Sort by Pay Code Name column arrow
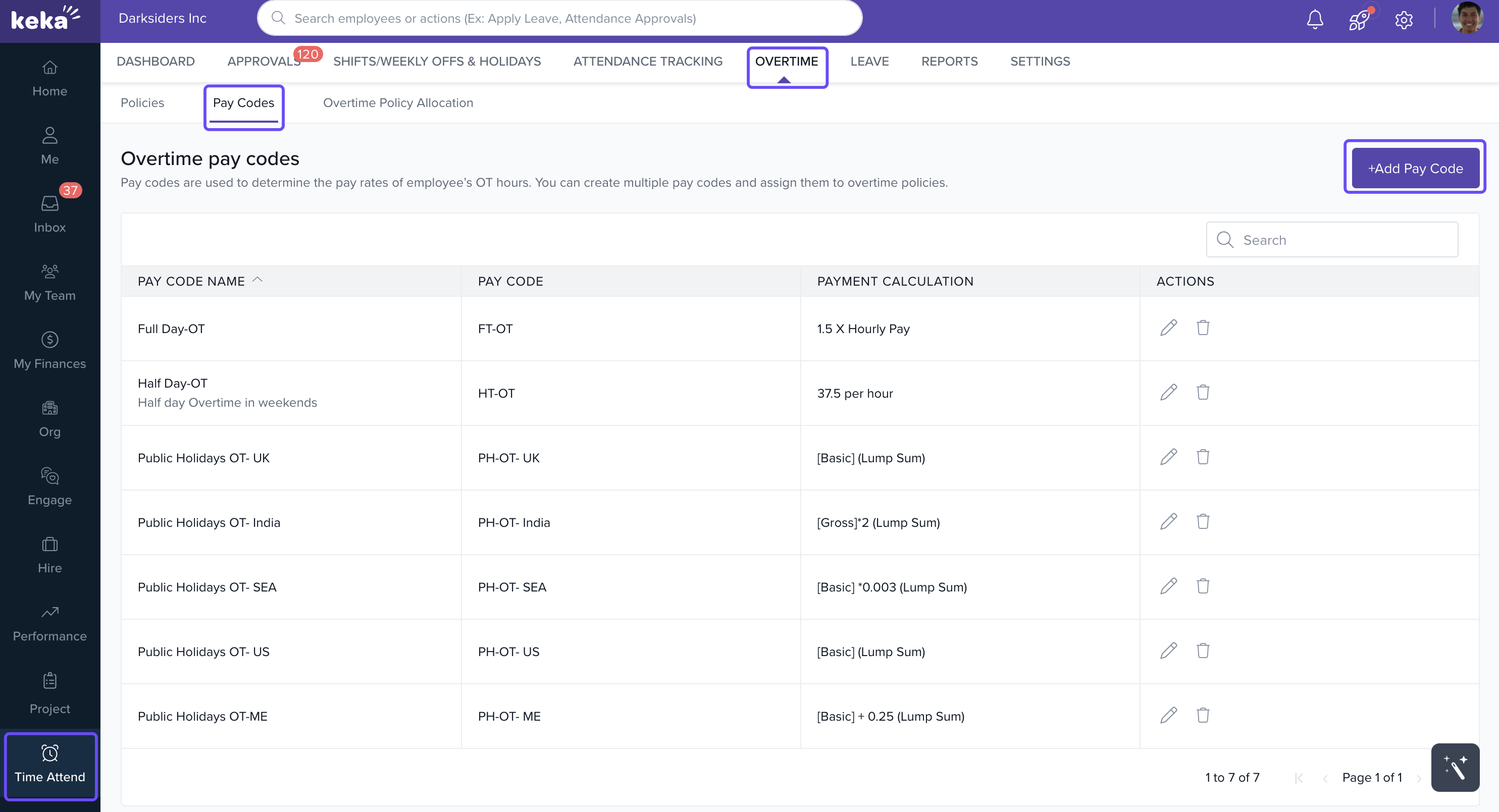Screen dimensions: 1499x812 coord(258,281)
